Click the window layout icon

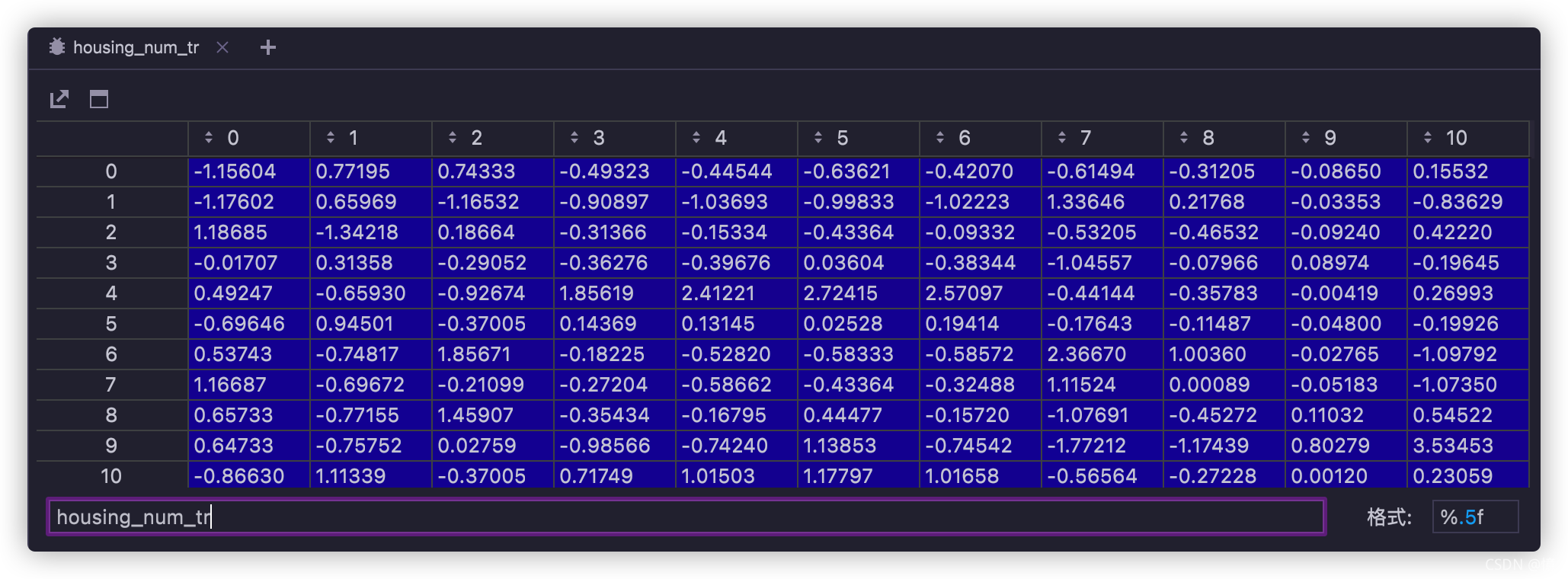coord(99,99)
